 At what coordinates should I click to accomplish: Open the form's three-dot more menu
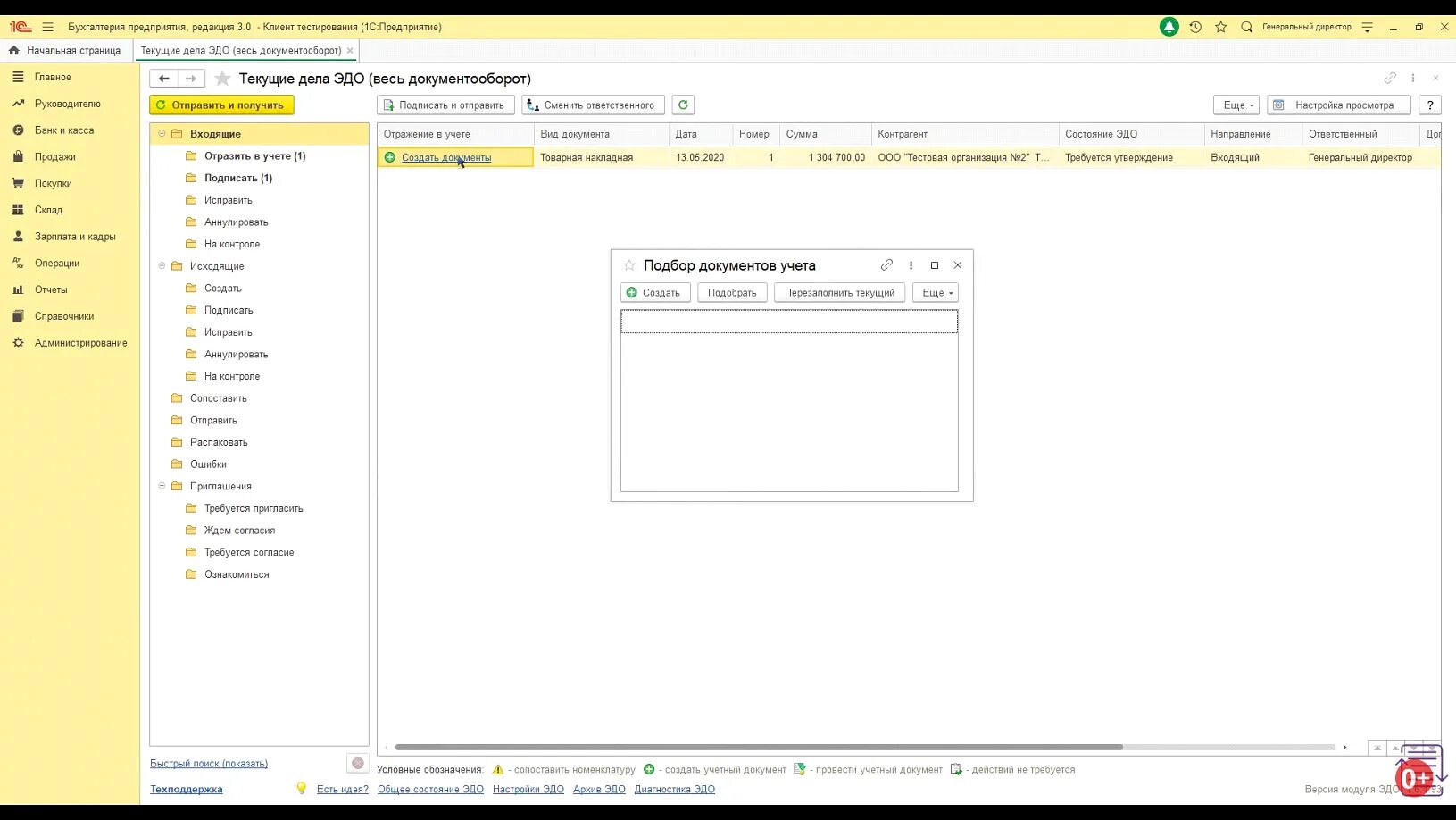coord(1413,79)
